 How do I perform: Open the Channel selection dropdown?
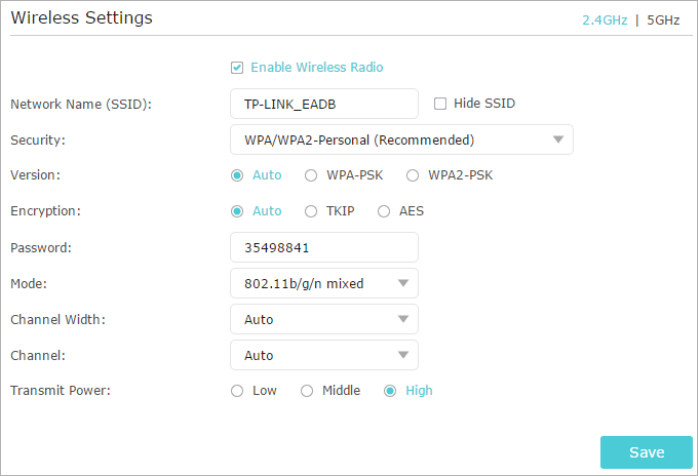pyautogui.click(x=324, y=355)
